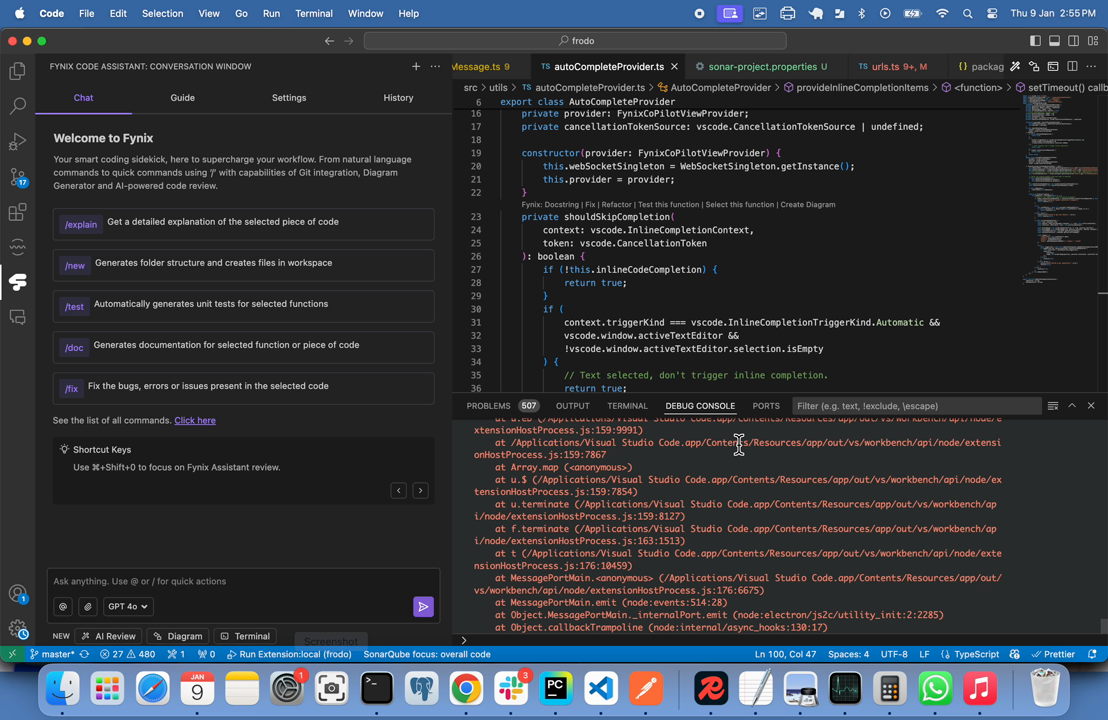The width and height of the screenshot is (1108, 720).
Task: Click the terminal icon in editor toolbar
Action: pyautogui.click(x=1053, y=66)
